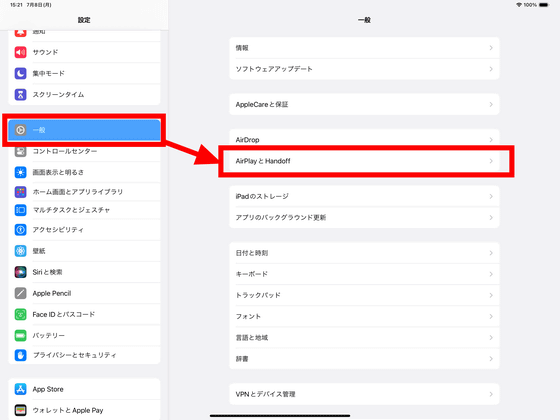The height and width of the screenshot is (420, 560).
Task: Tap the 日付と時刻 label
Action: pyautogui.click(x=252, y=253)
